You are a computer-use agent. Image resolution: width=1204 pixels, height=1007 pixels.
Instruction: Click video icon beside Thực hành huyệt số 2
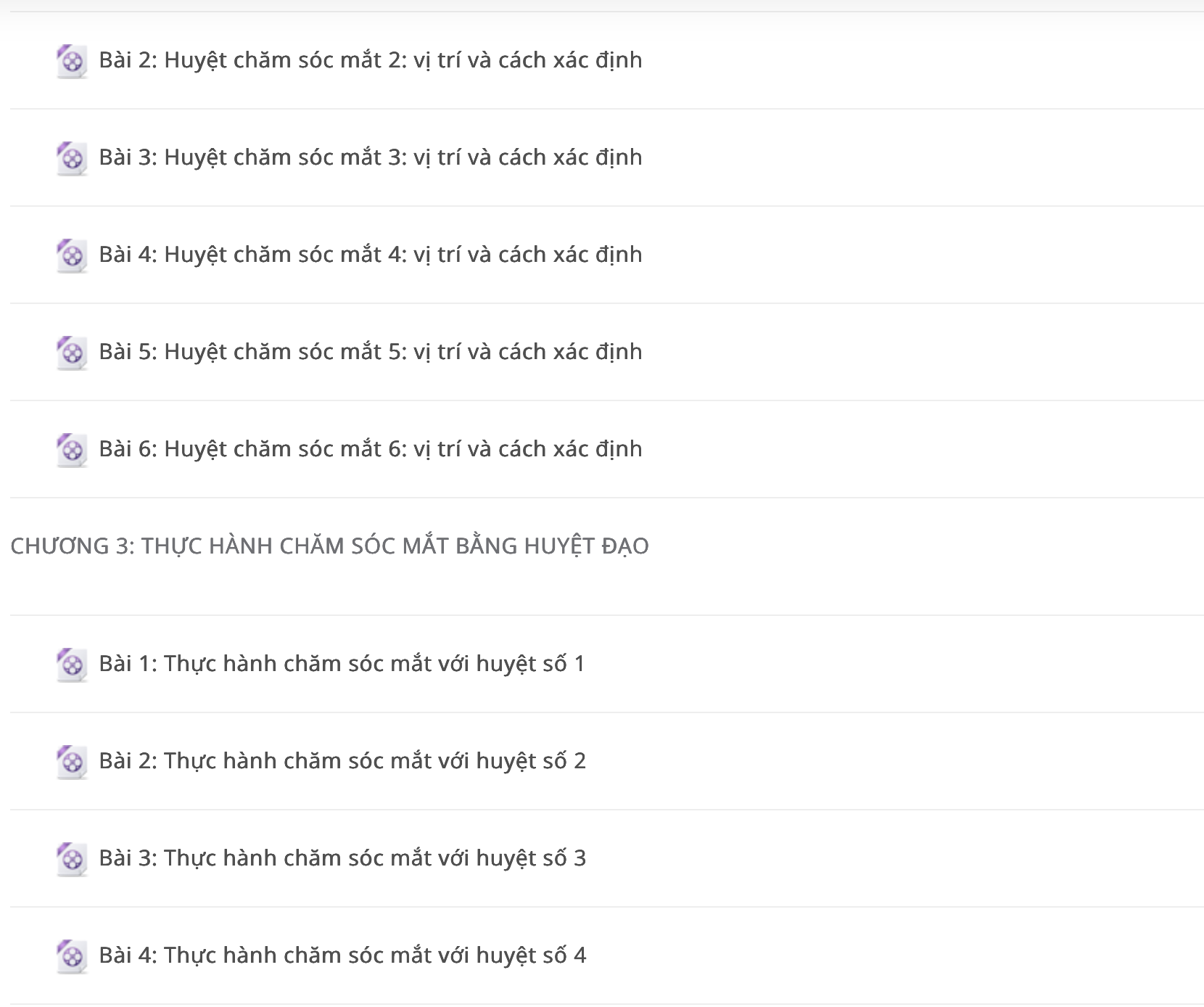click(72, 762)
